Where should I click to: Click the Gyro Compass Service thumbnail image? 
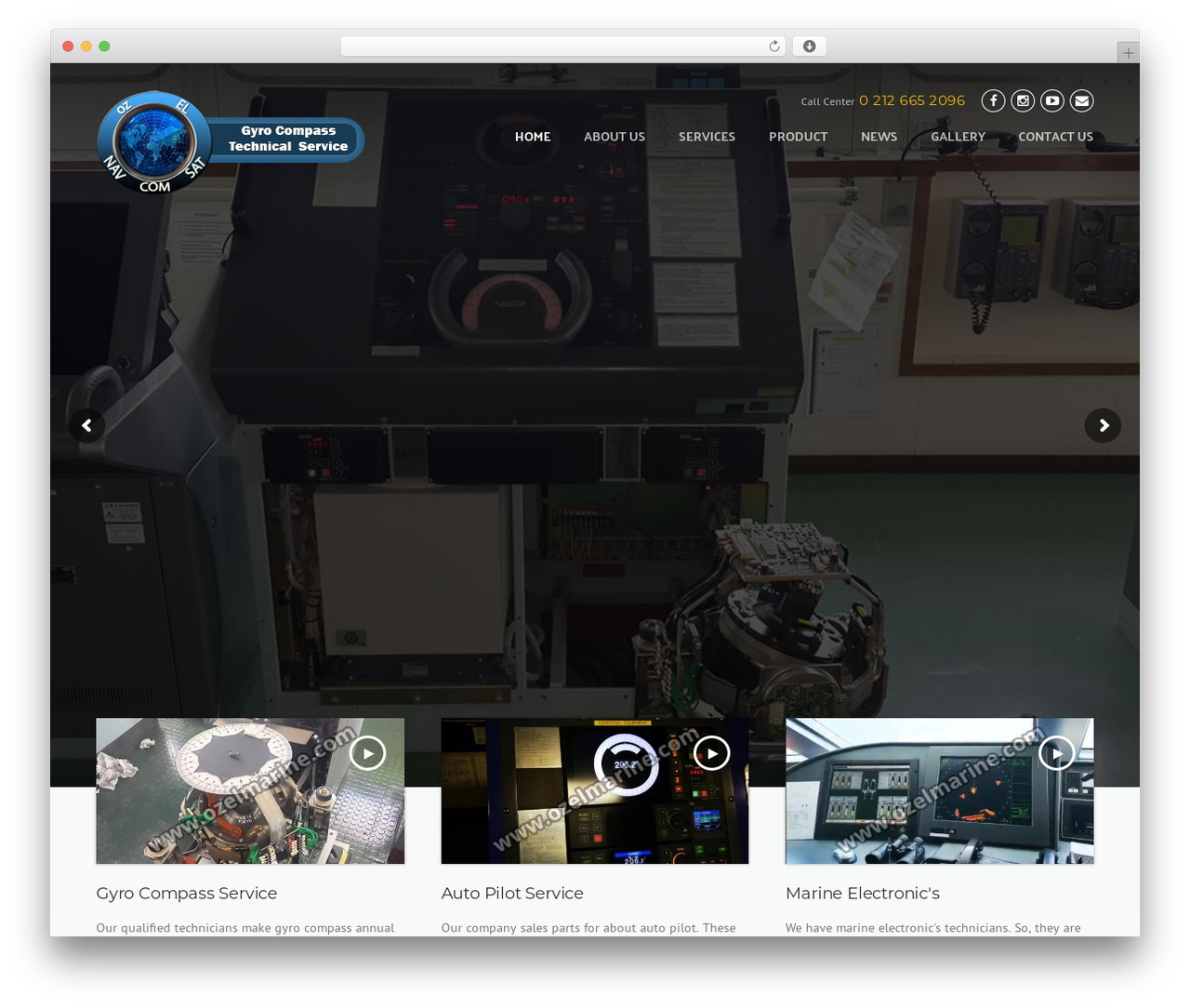pos(250,791)
